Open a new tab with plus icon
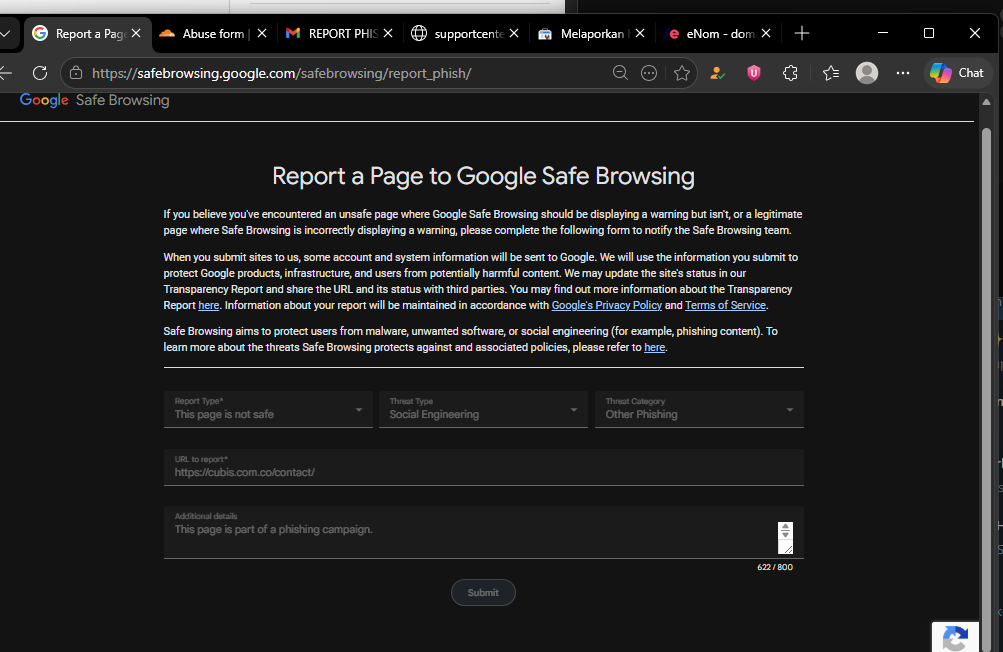Viewport: 1003px width, 652px height. (802, 33)
